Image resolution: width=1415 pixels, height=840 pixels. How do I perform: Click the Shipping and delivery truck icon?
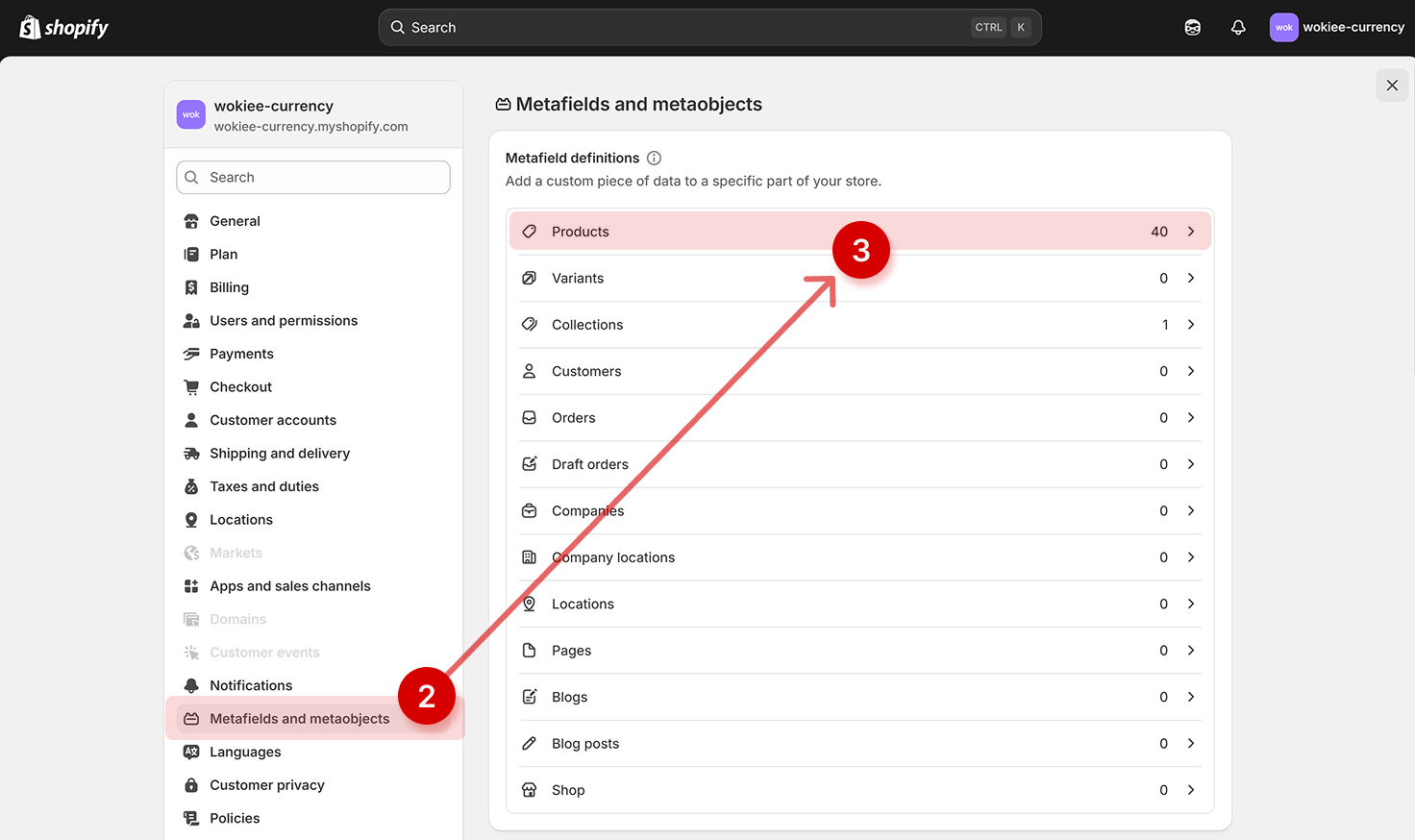pyautogui.click(x=191, y=454)
